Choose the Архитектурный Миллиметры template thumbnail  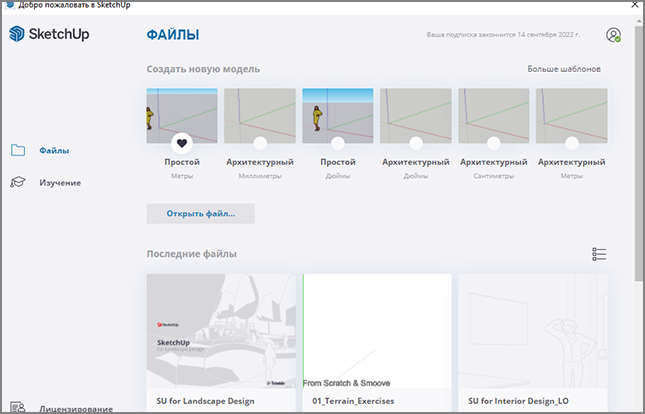pyautogui.click(x=260, y=116)
